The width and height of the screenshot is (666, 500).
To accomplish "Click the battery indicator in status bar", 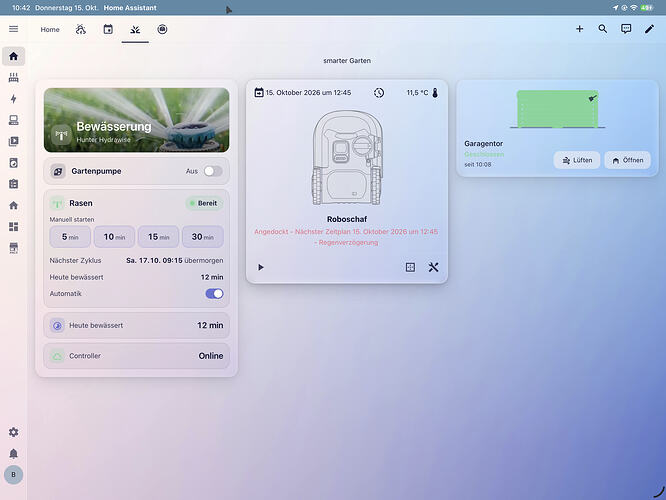I will click(x=647, y=8).
